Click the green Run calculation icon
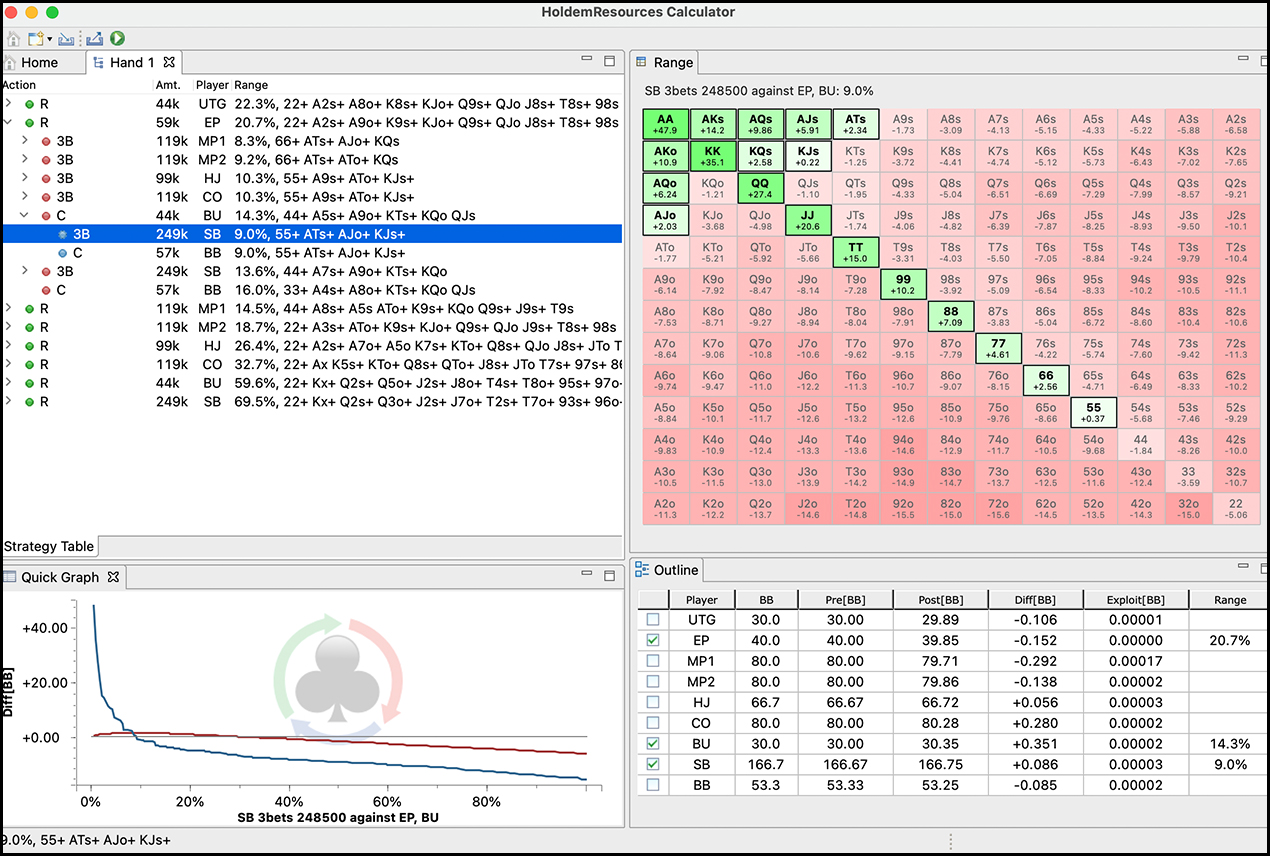This screenshot has width=1270, height=856. [x=117, y=39]
